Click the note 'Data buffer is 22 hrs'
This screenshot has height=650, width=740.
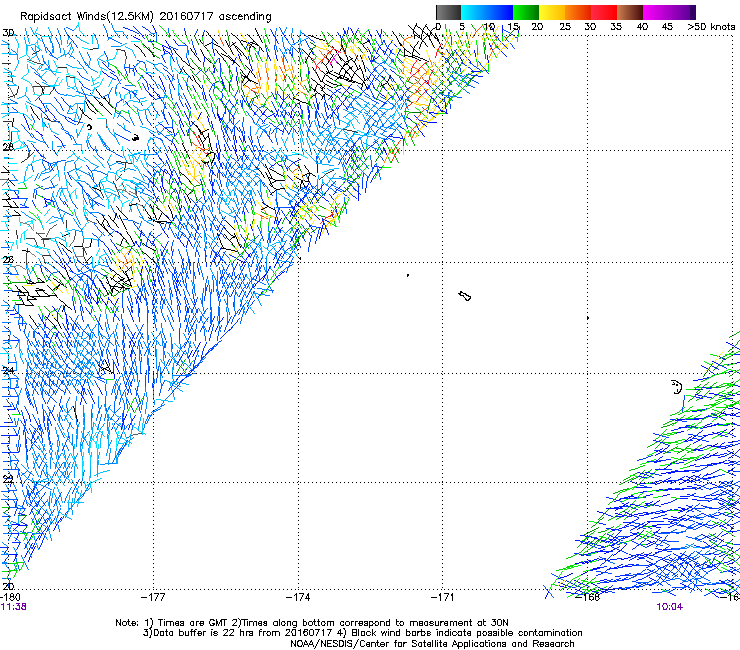[204, 633]
